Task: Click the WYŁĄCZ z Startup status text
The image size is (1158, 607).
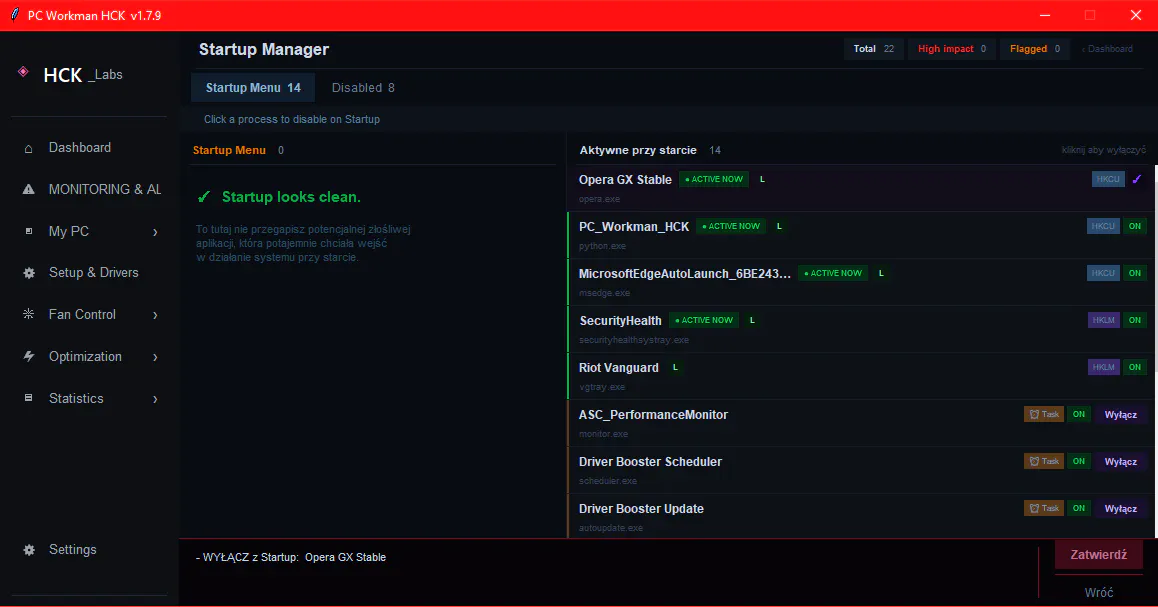Action: point(291,557)
